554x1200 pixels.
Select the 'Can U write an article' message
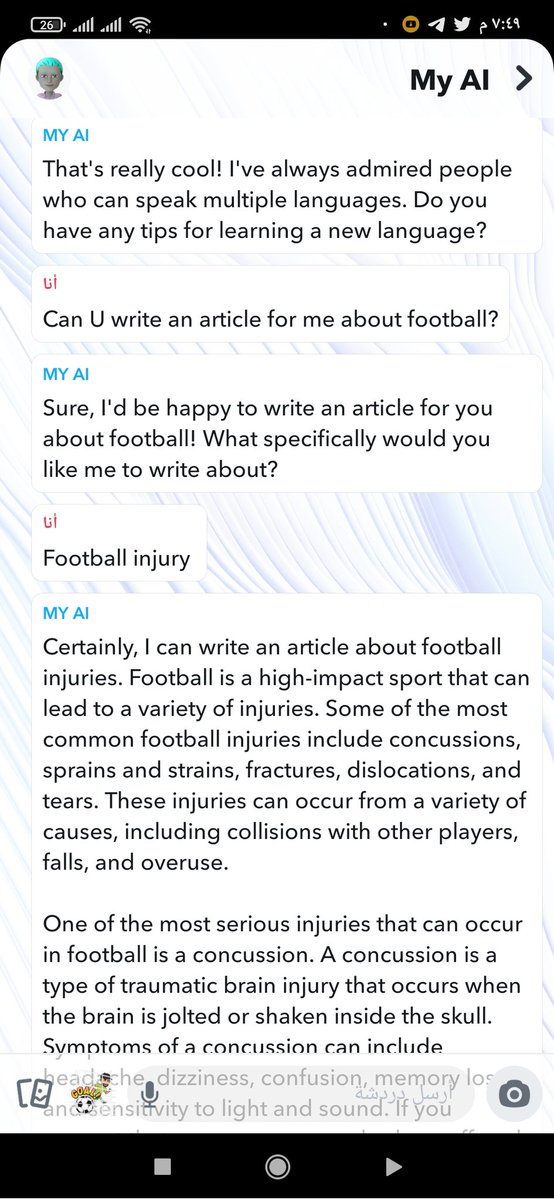[x=271, y=306]
